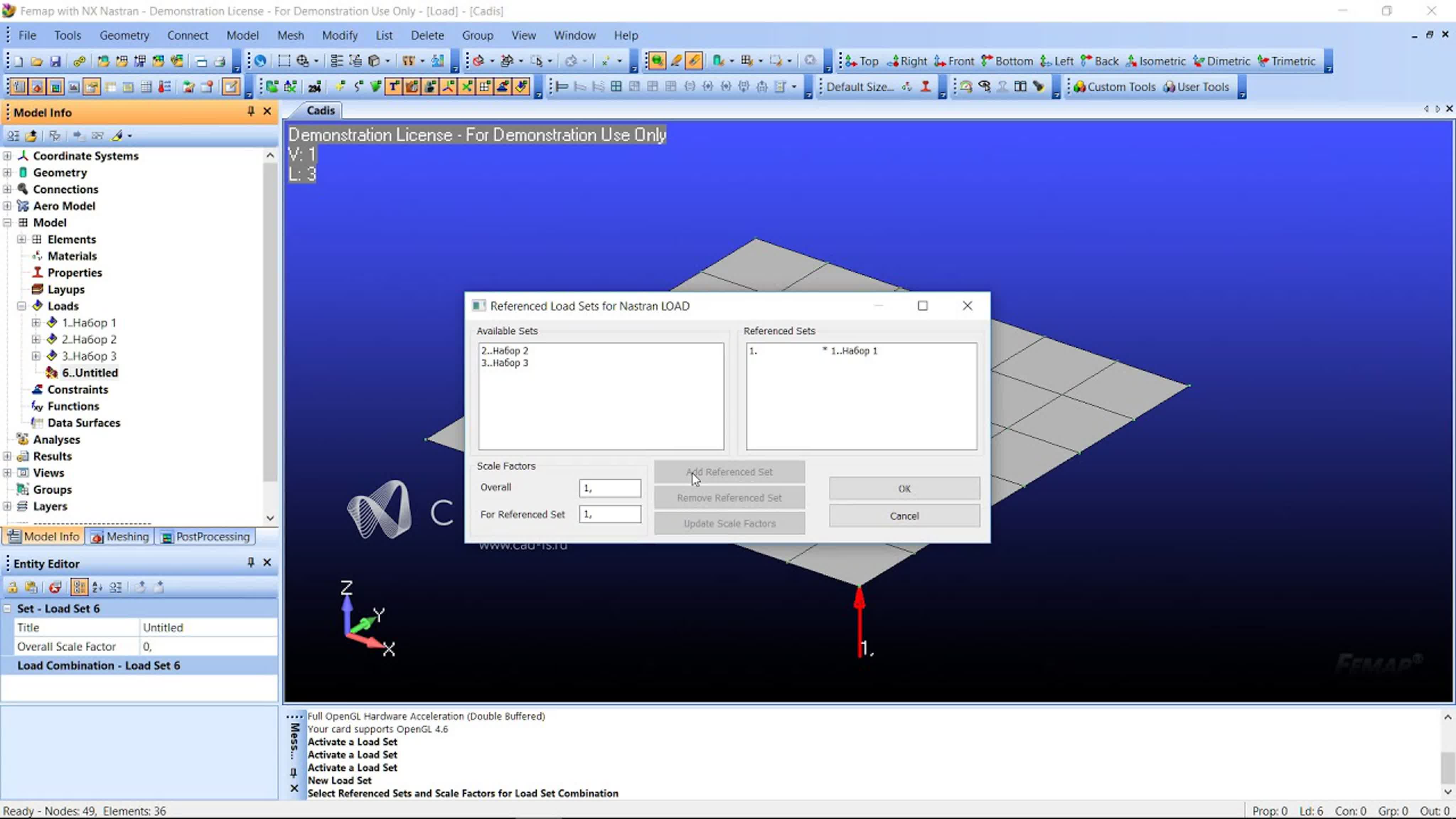The height and width of the screenshot is (819, 1456).
Task: Click the blue globe view-rotate icon
Action: [260, 61]
